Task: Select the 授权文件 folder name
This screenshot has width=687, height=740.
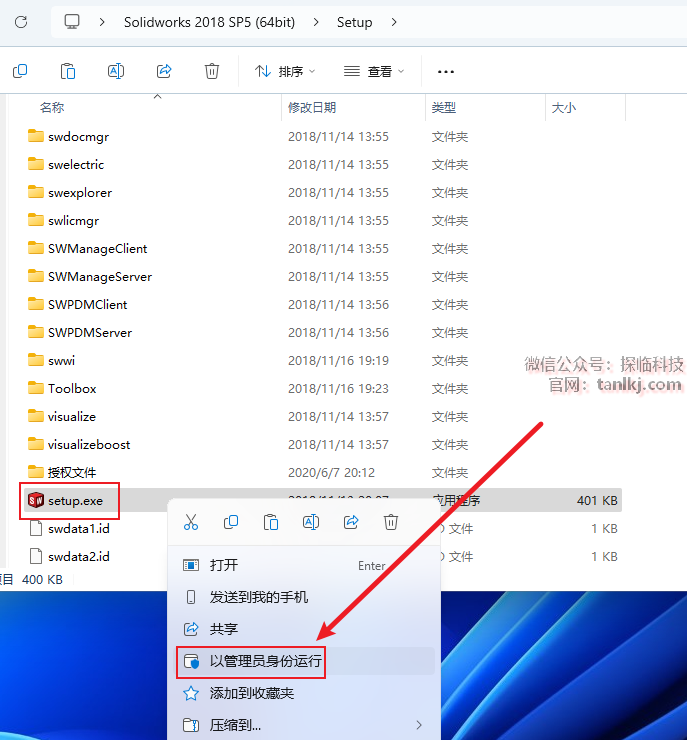Action: click(72, 472)
